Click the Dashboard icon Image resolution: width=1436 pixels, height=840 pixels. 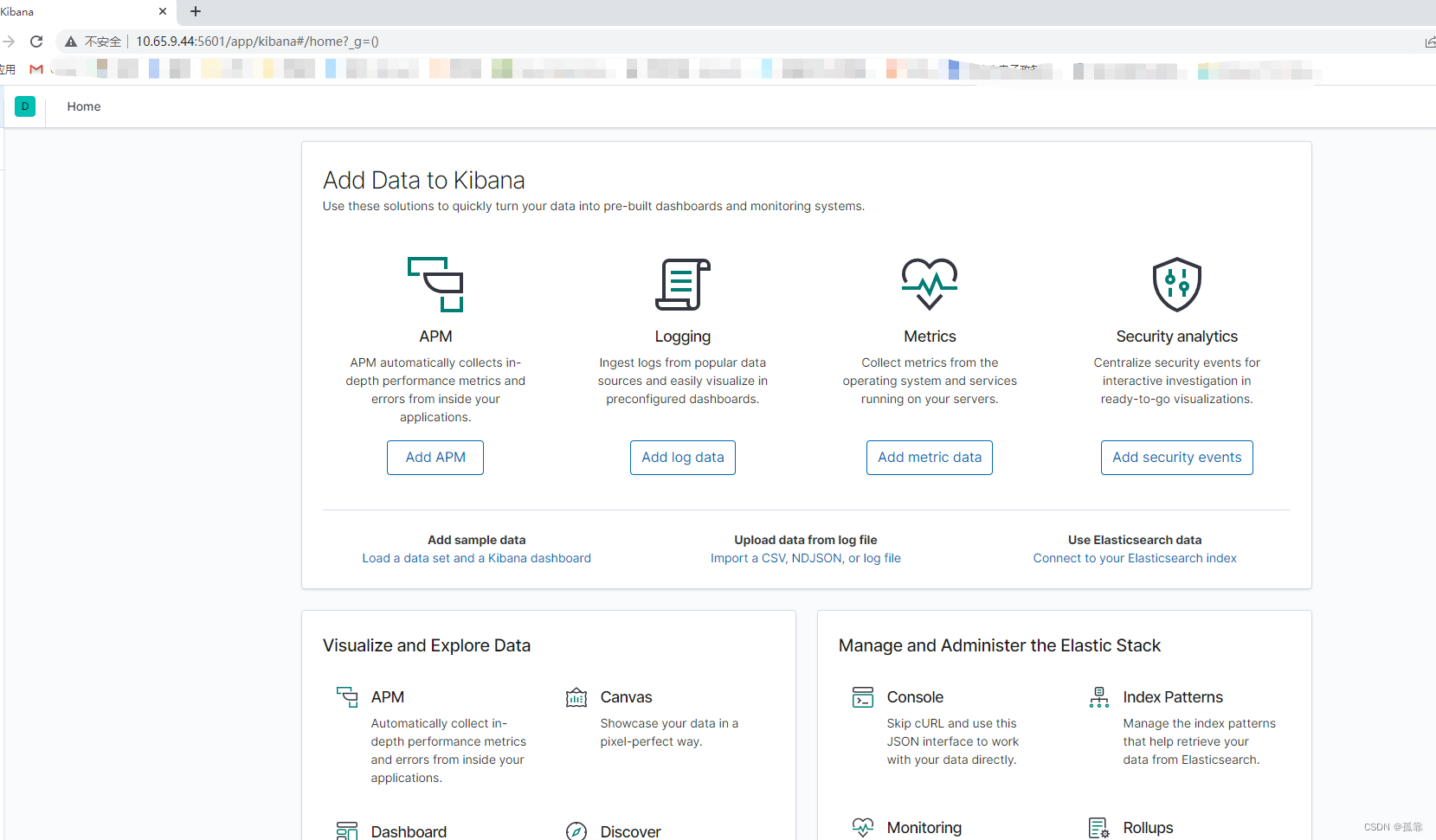coord(347,831)
